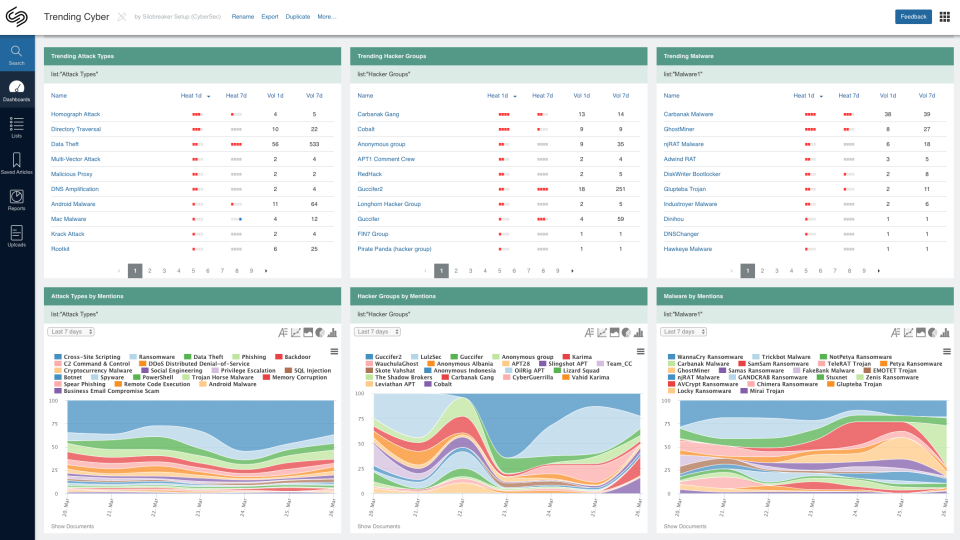Switch Attack Types by Mentions to line chart
Screen dimensions: 960x540
[x=296, y=332]
